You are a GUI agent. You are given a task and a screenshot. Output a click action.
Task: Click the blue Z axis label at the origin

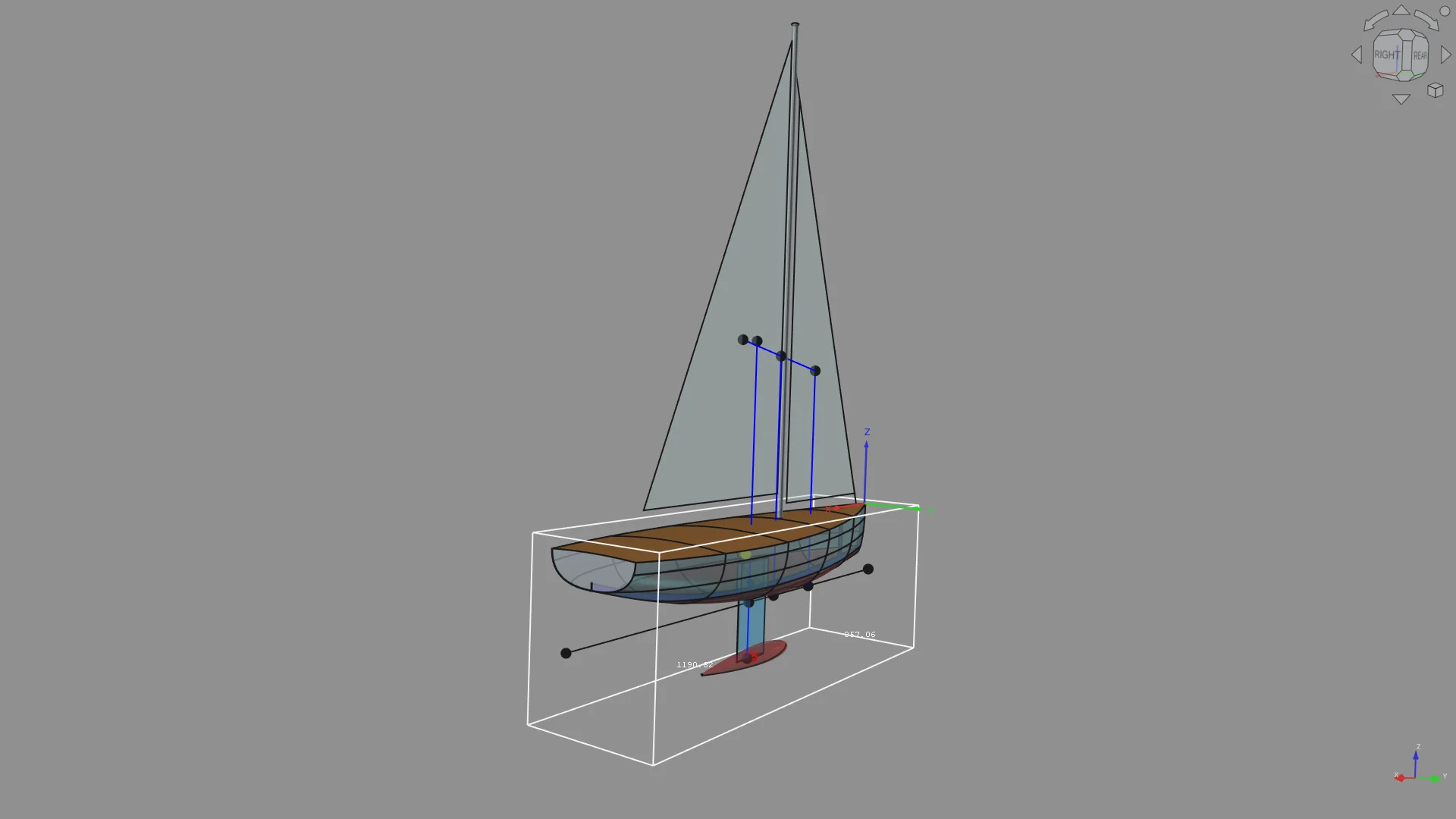click(867, 432)
